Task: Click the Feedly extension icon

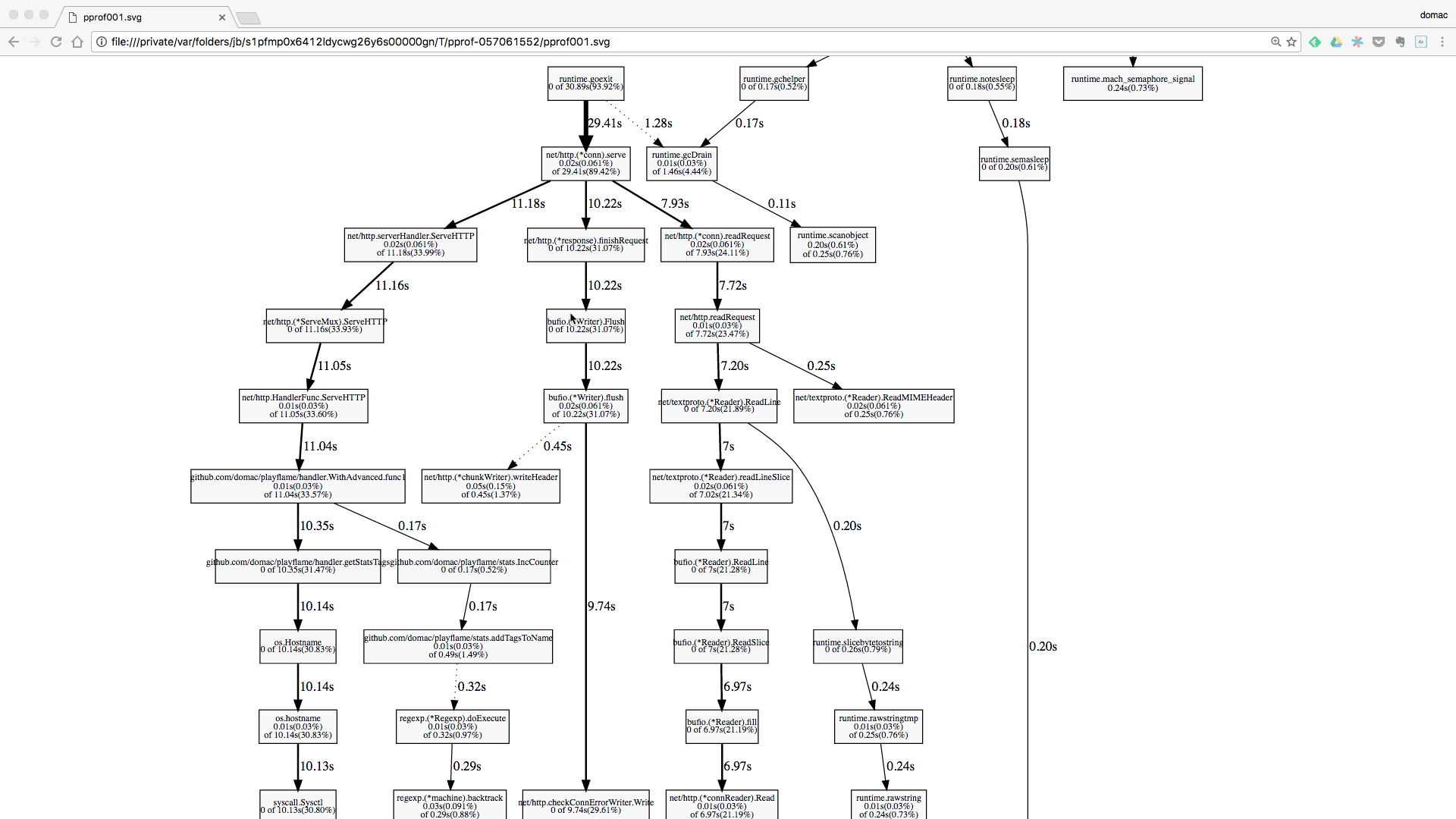Action: point(1315,42)
